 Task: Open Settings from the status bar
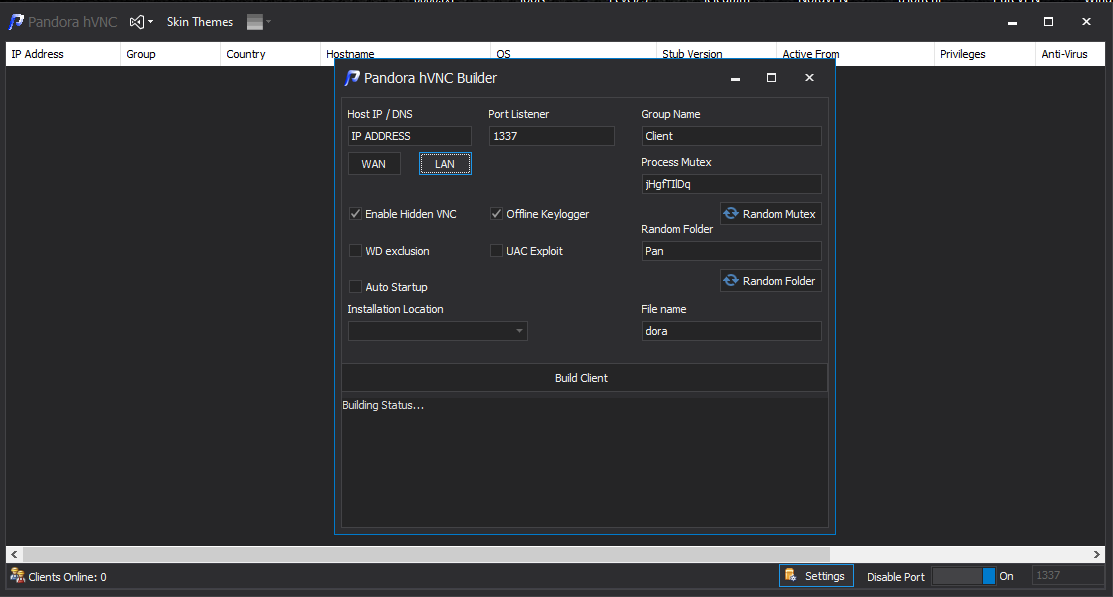click(x=816, y=576)
